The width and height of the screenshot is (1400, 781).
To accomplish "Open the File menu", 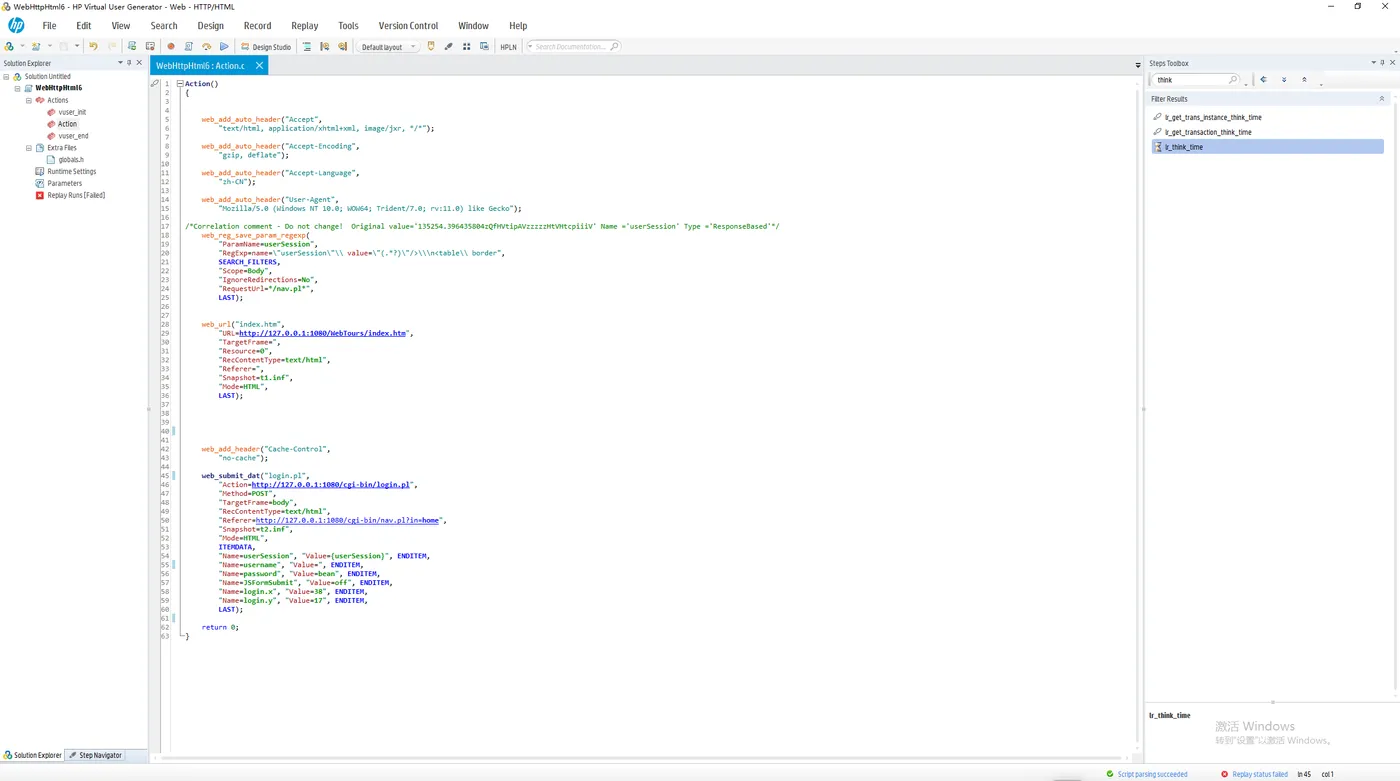I will (x=49, y=26).
